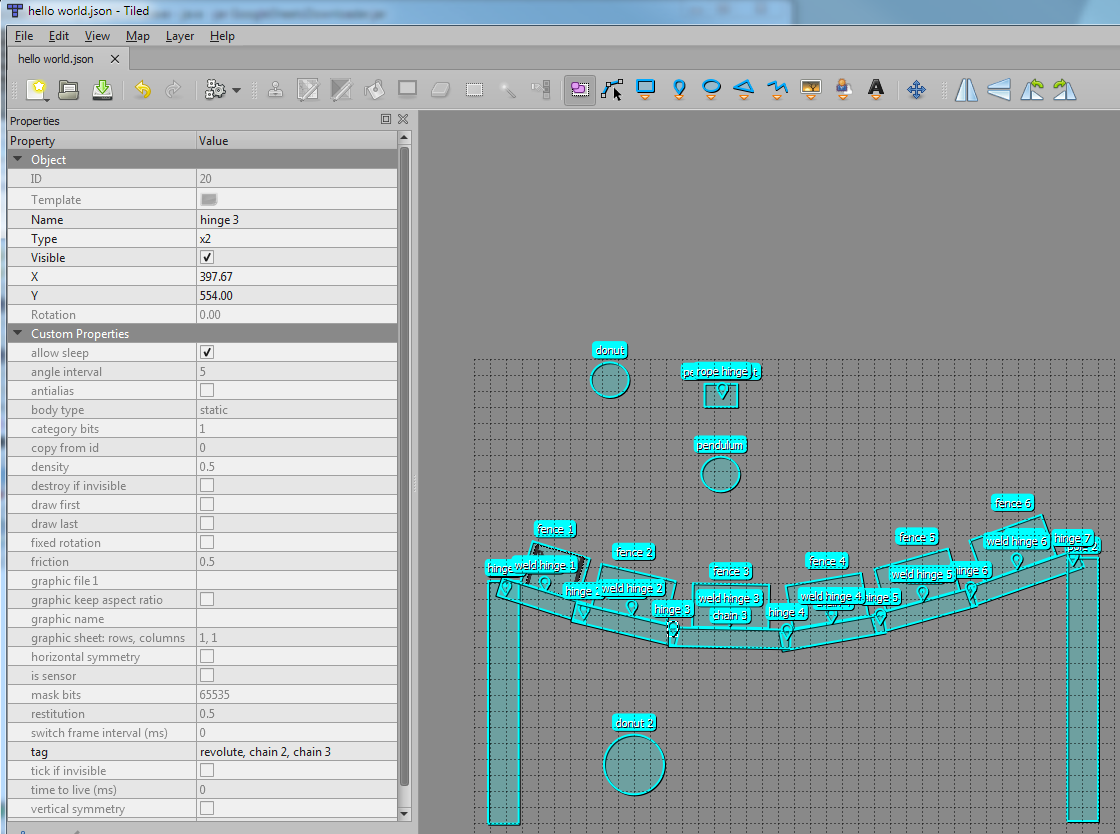Enable the antialias checkbox
The height and width of the screenshot is (834, 1120).
(x=207, y=390)
